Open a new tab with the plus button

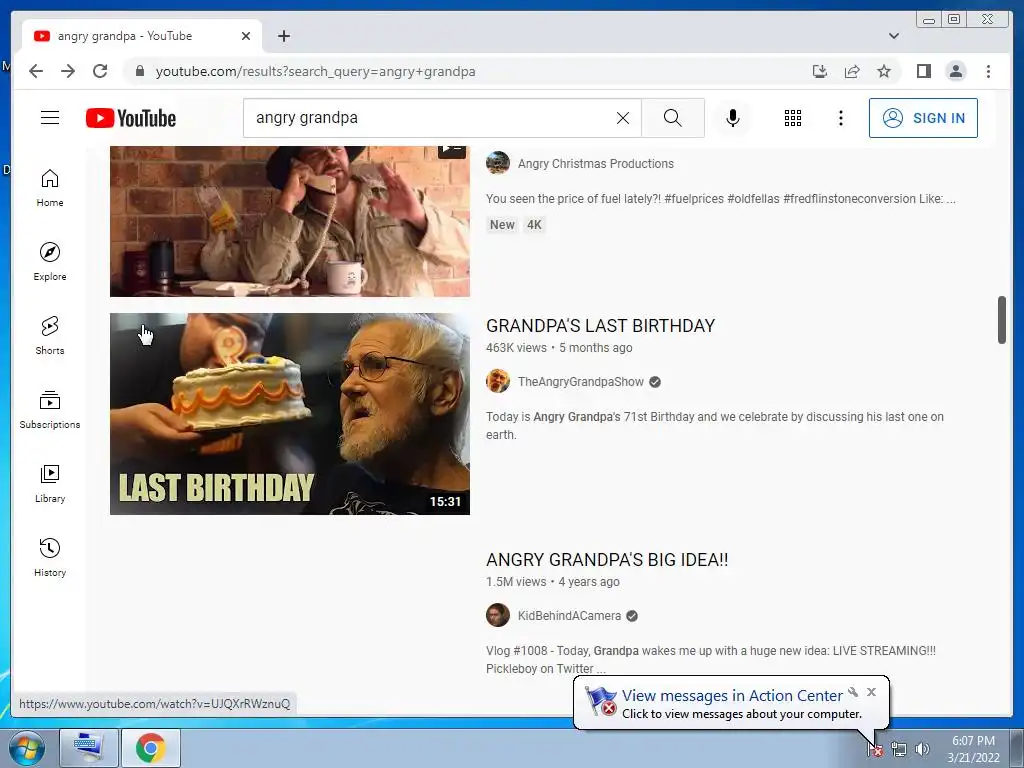pyautogui.click(x=283, y=36)
